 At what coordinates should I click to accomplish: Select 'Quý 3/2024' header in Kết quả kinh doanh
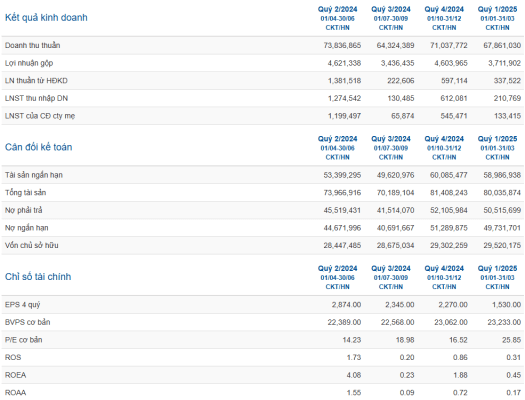(391, 9)
